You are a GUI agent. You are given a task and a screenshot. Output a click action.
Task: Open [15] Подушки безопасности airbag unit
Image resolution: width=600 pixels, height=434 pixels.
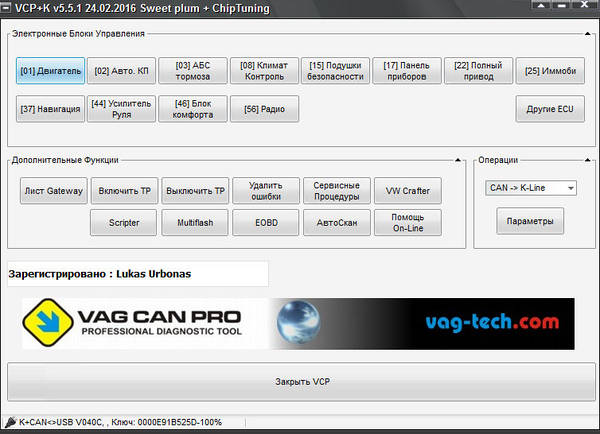(336, 71)
